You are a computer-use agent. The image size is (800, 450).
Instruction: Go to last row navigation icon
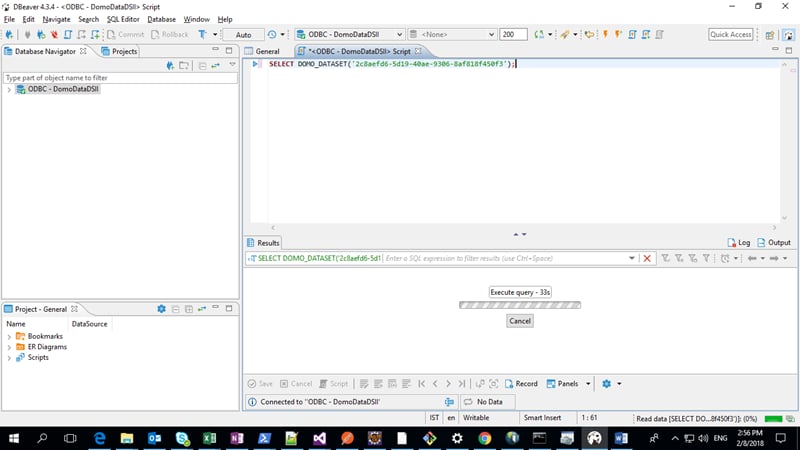point(462,384)
